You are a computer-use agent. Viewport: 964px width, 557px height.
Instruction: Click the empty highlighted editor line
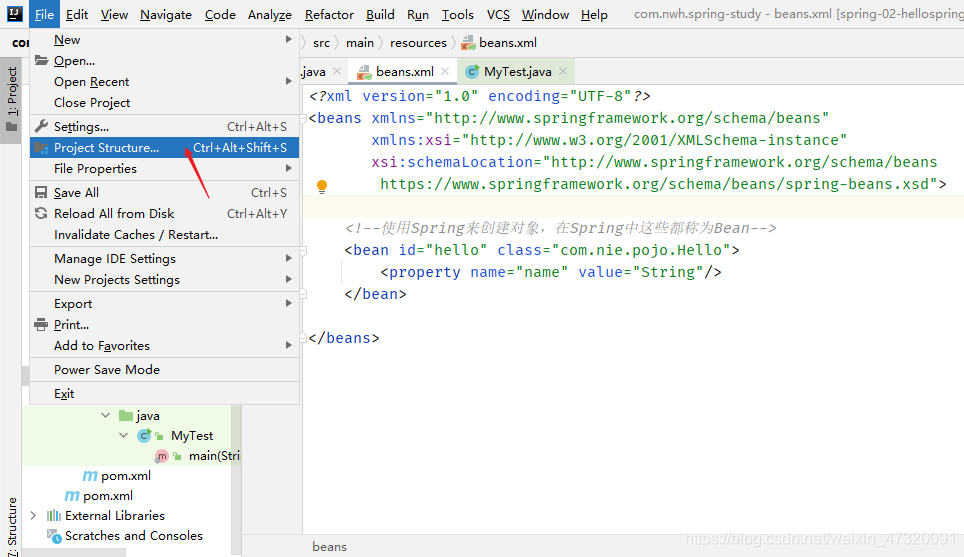click(633, 206)
